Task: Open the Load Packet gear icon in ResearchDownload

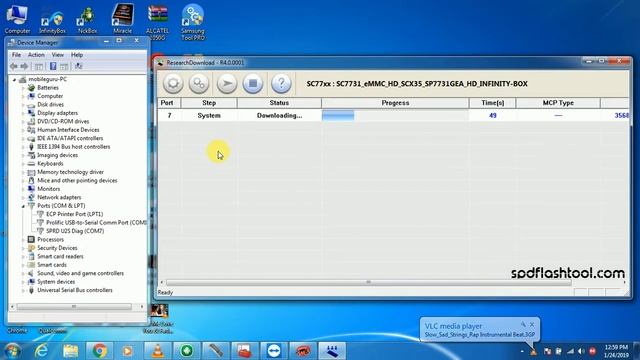Action: [x=173, y=83]
